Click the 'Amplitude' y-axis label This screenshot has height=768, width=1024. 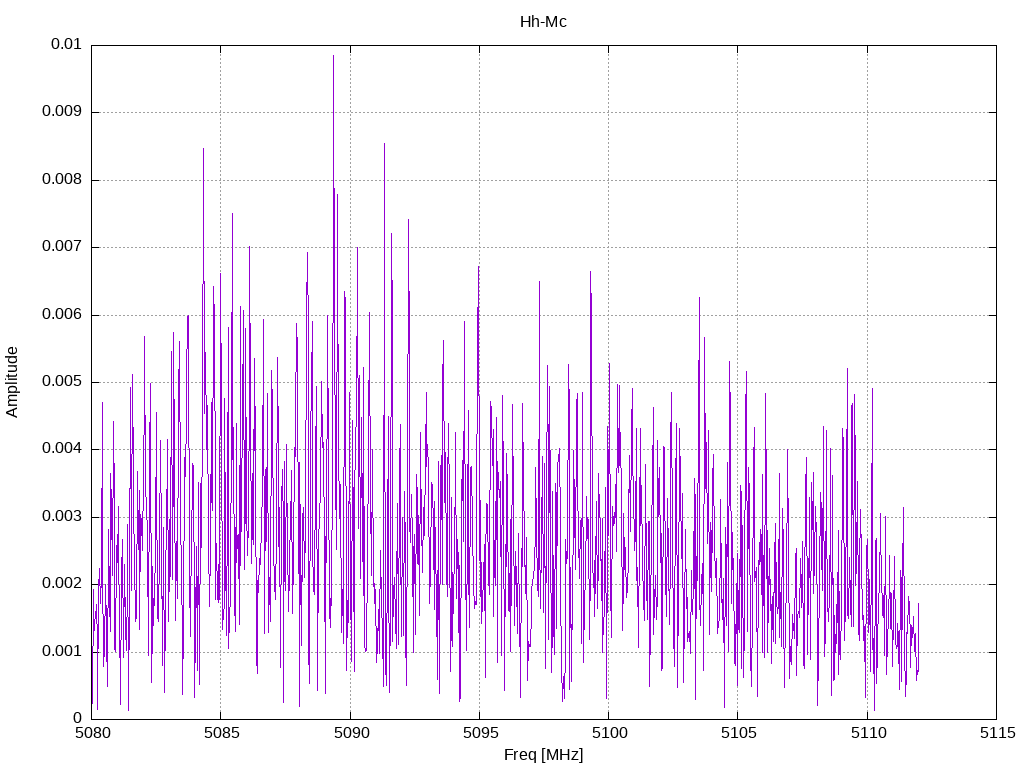coord(12,382)
